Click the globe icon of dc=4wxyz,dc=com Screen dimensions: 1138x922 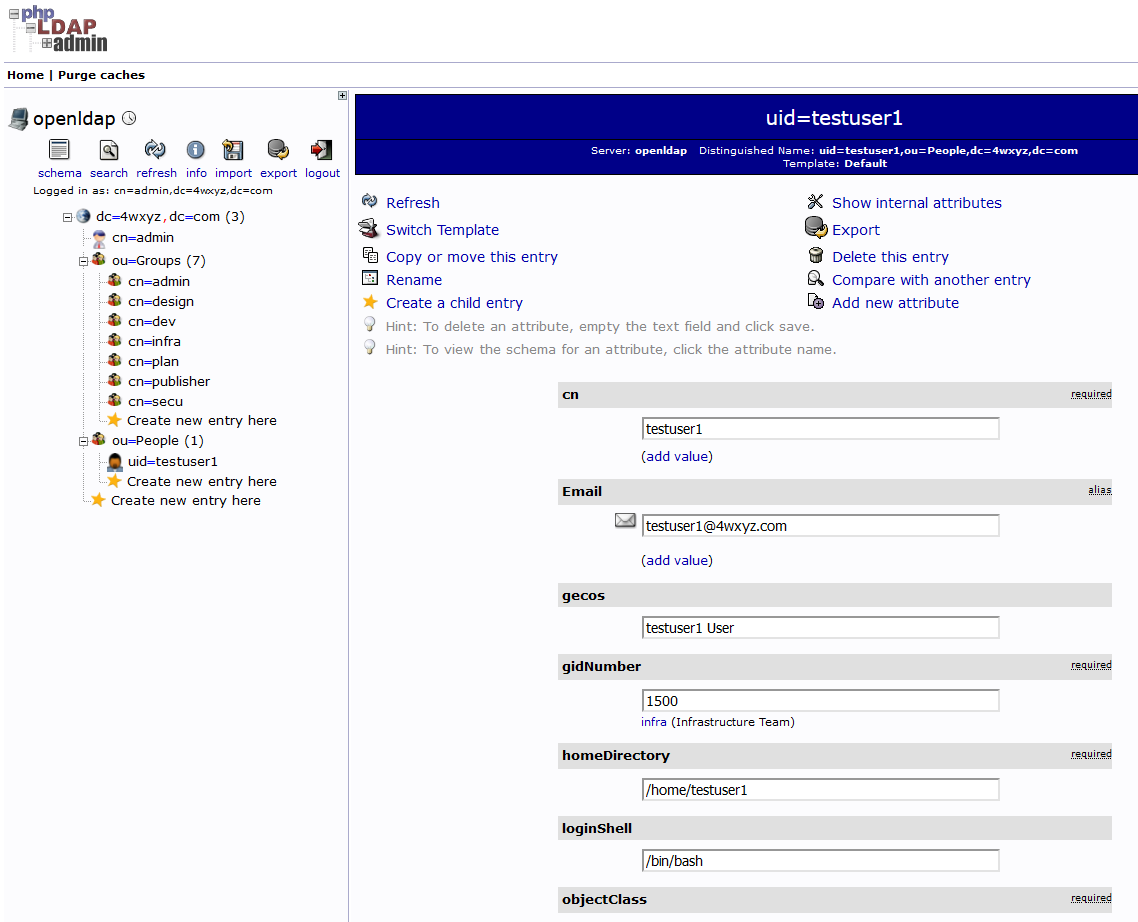(x=83, y=216)
